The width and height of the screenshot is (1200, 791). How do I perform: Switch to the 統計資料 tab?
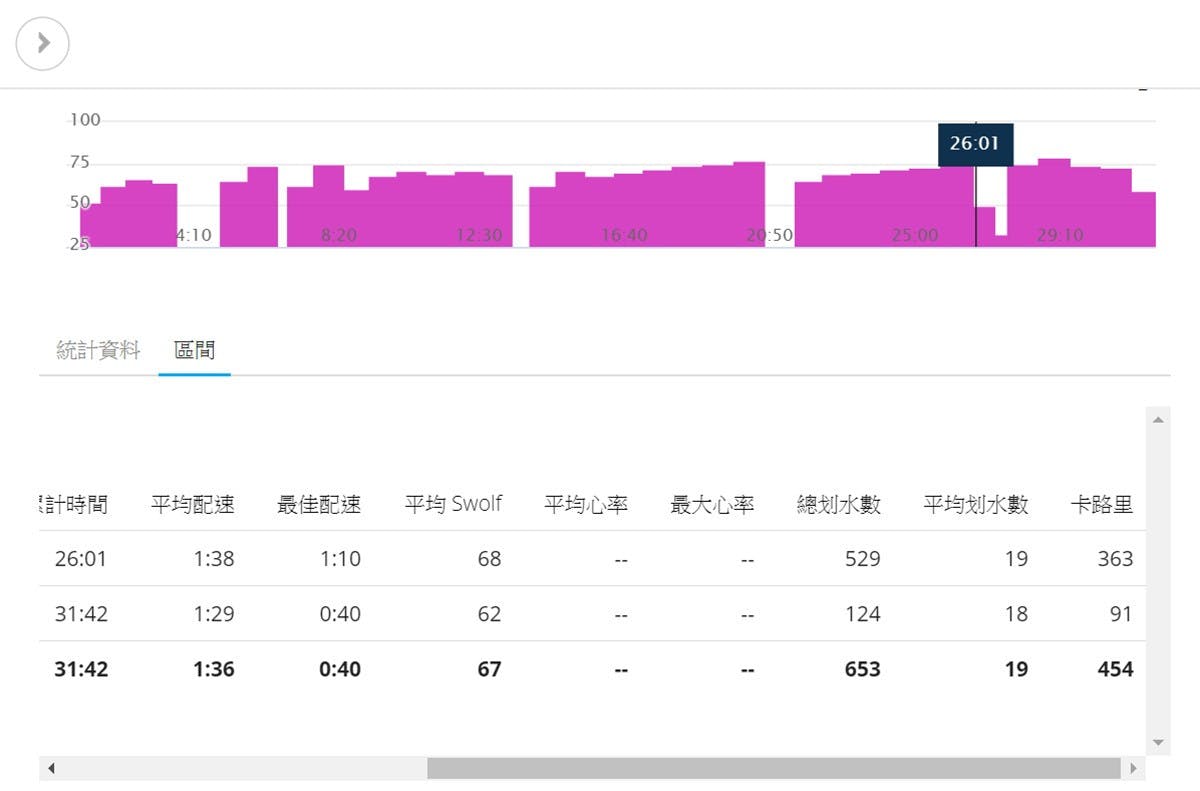click(98, 351)
